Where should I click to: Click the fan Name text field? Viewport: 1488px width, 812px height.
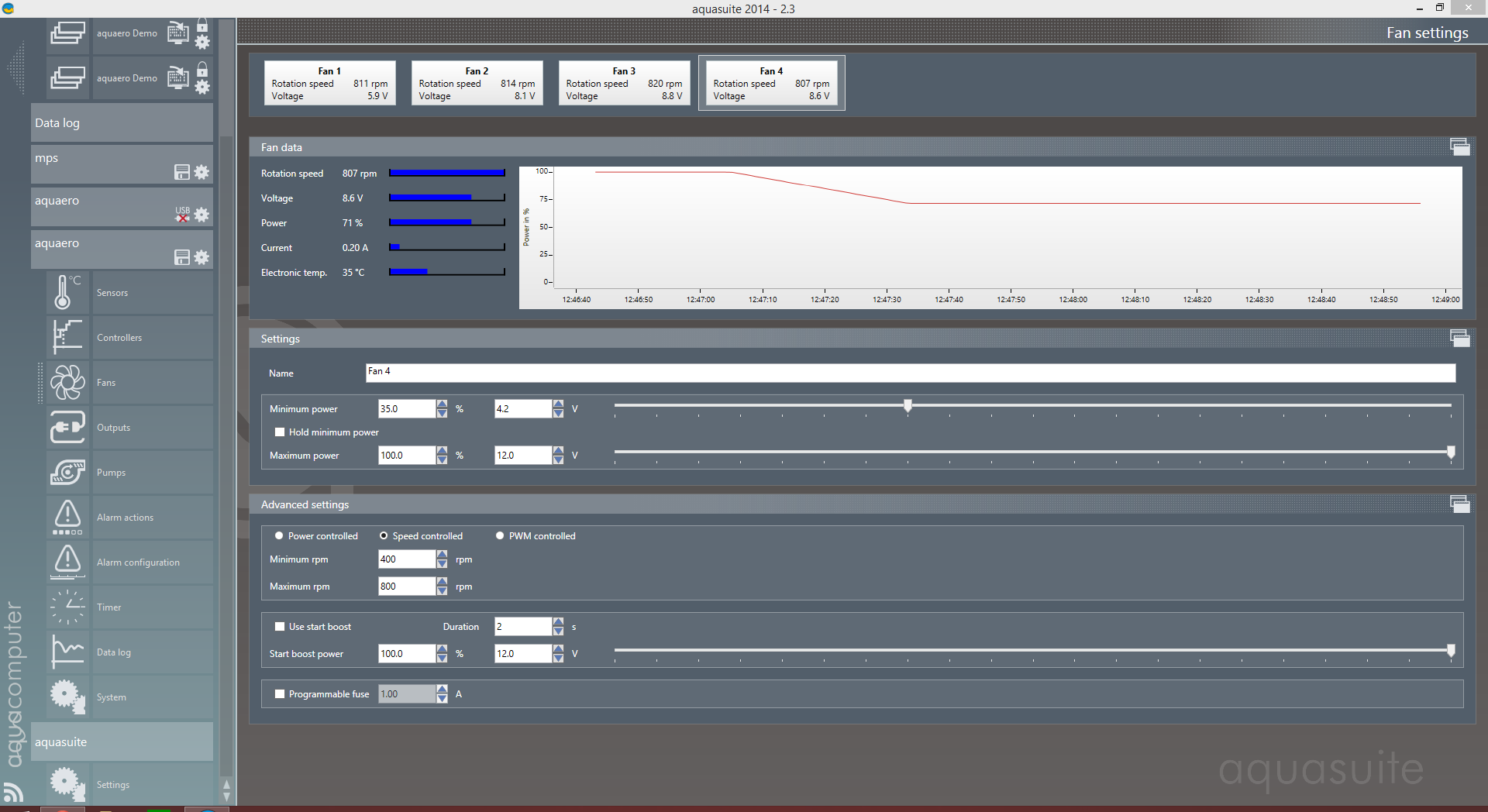910,373
